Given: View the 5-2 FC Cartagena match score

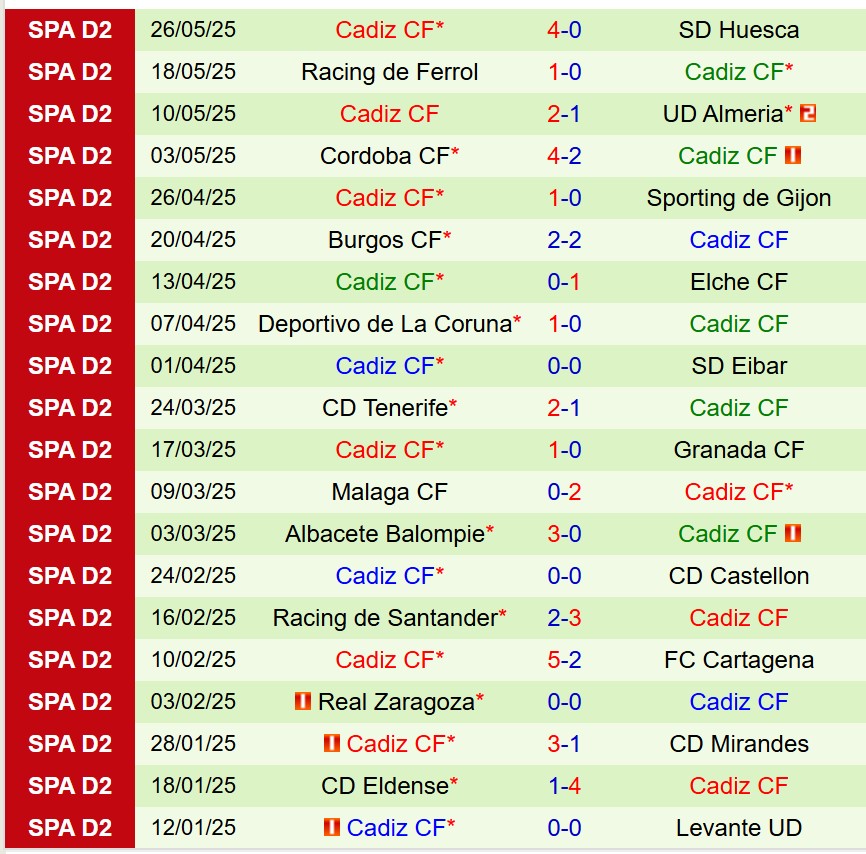Looking at the screenshot, I should coord(564,660).
